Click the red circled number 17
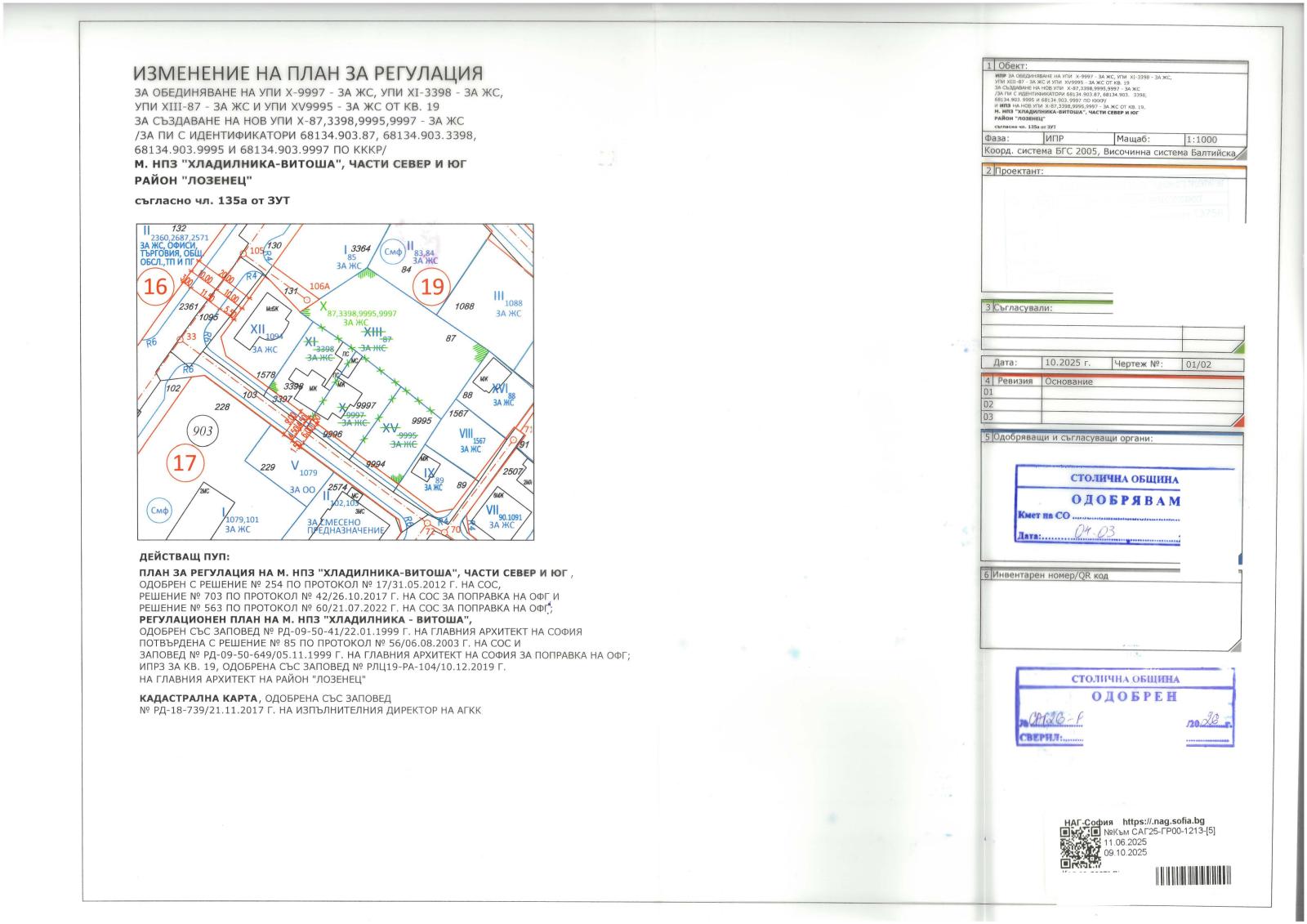 tap(184, 463)
